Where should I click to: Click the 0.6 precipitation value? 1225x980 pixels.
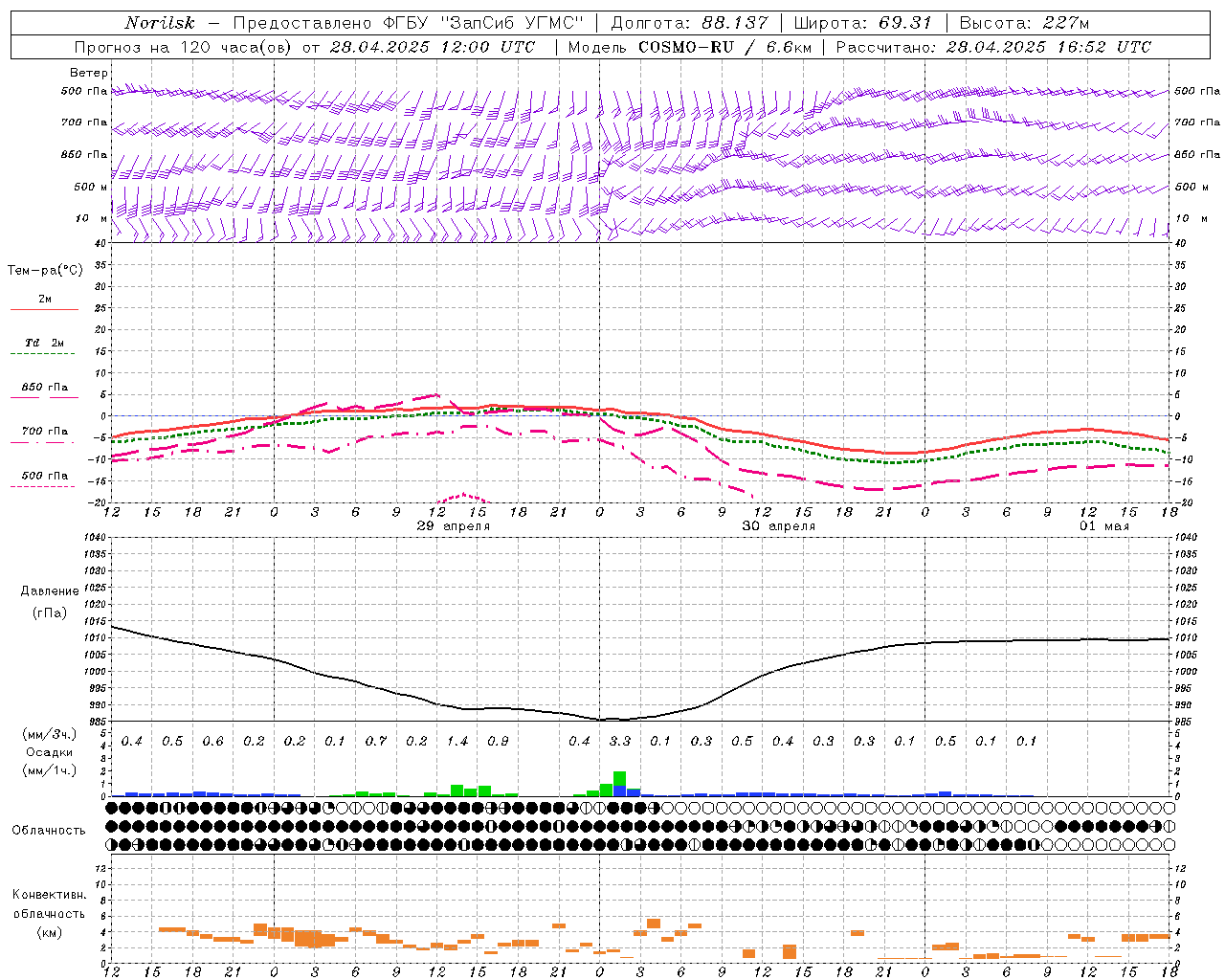tap(212, 742)
